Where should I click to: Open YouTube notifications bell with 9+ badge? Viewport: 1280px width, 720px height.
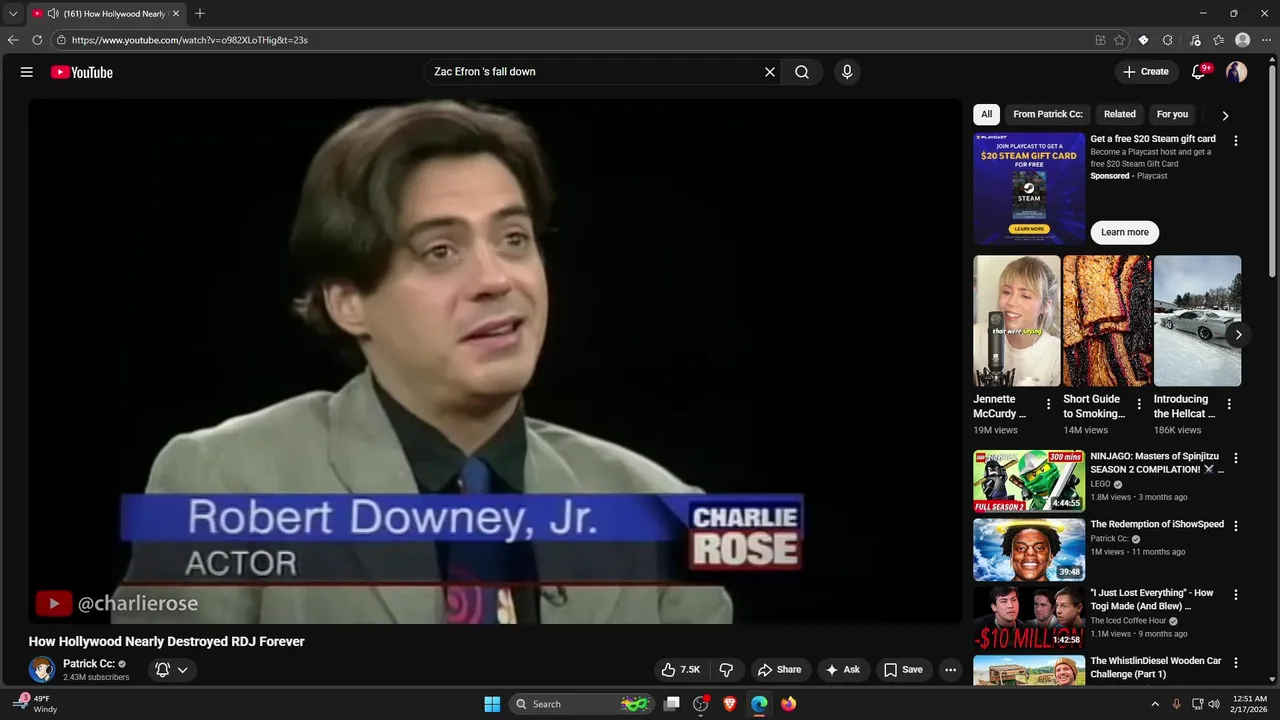(x=1199, y=72)
